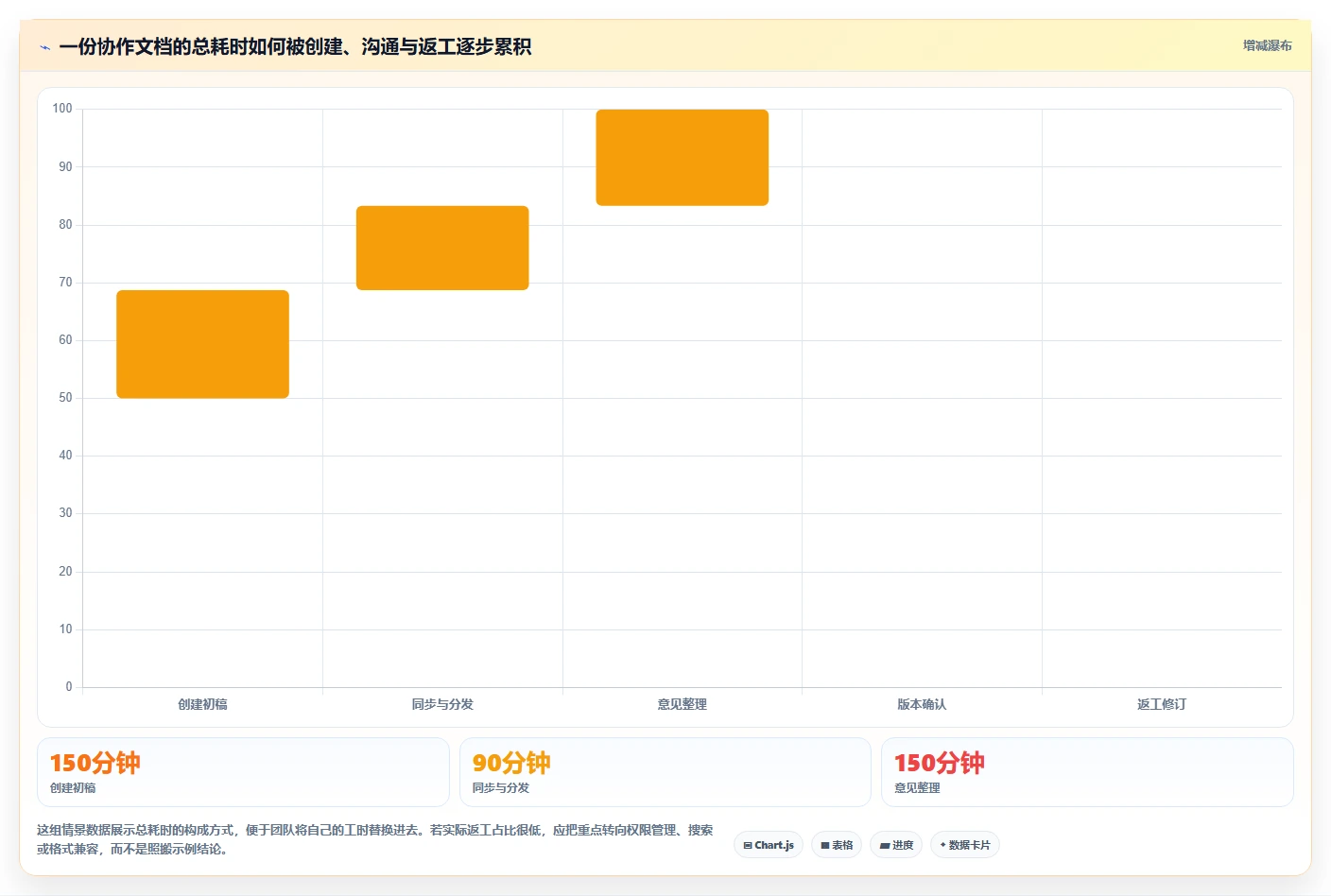Click the 同步与分发 x-axis label
Screen dimensions: 1331x896
click(x=442, y=704)
